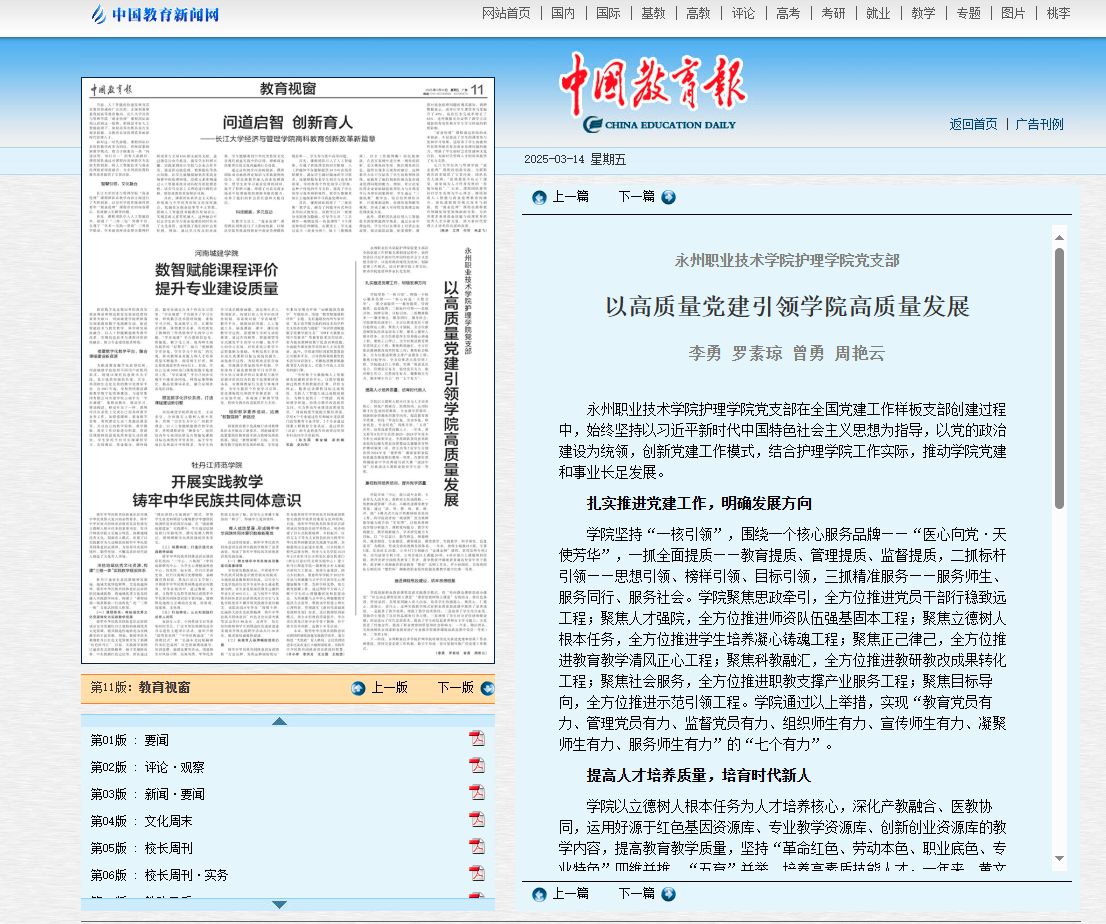1106x924 pixels.
Task: Open the PDF for 第01版 要闻
Action: 478,737
